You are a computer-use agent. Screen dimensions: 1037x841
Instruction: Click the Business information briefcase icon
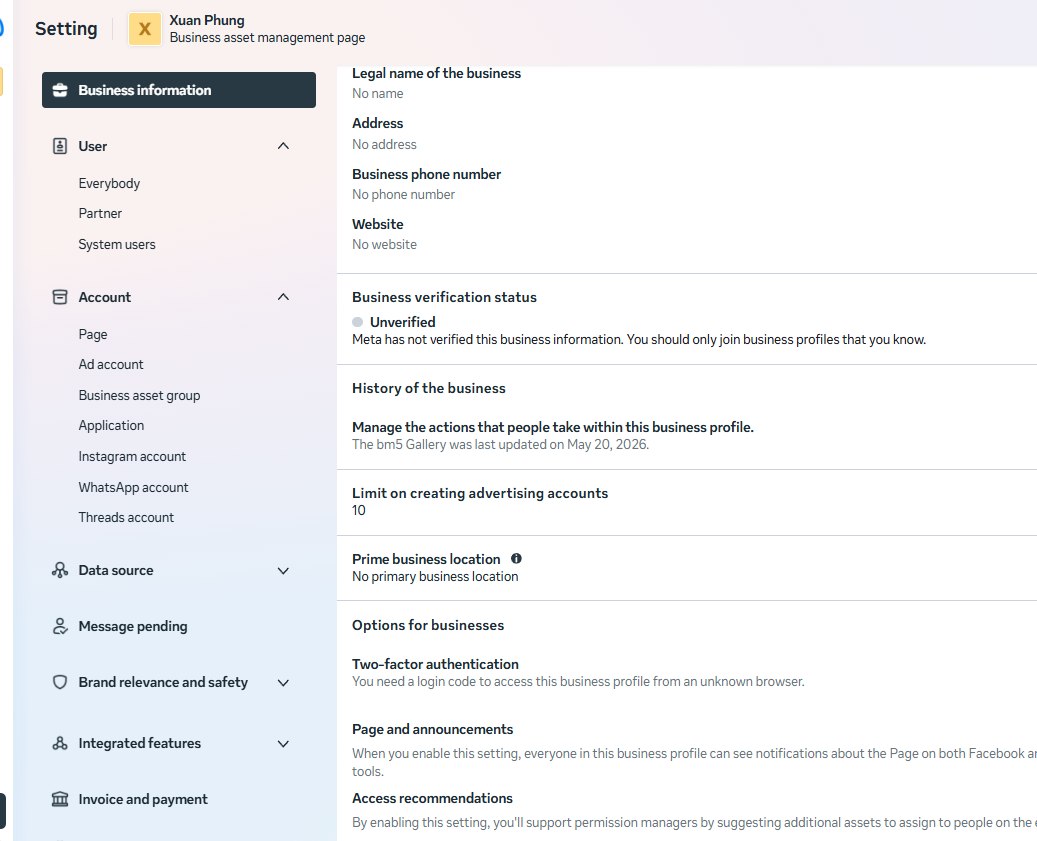60,90
